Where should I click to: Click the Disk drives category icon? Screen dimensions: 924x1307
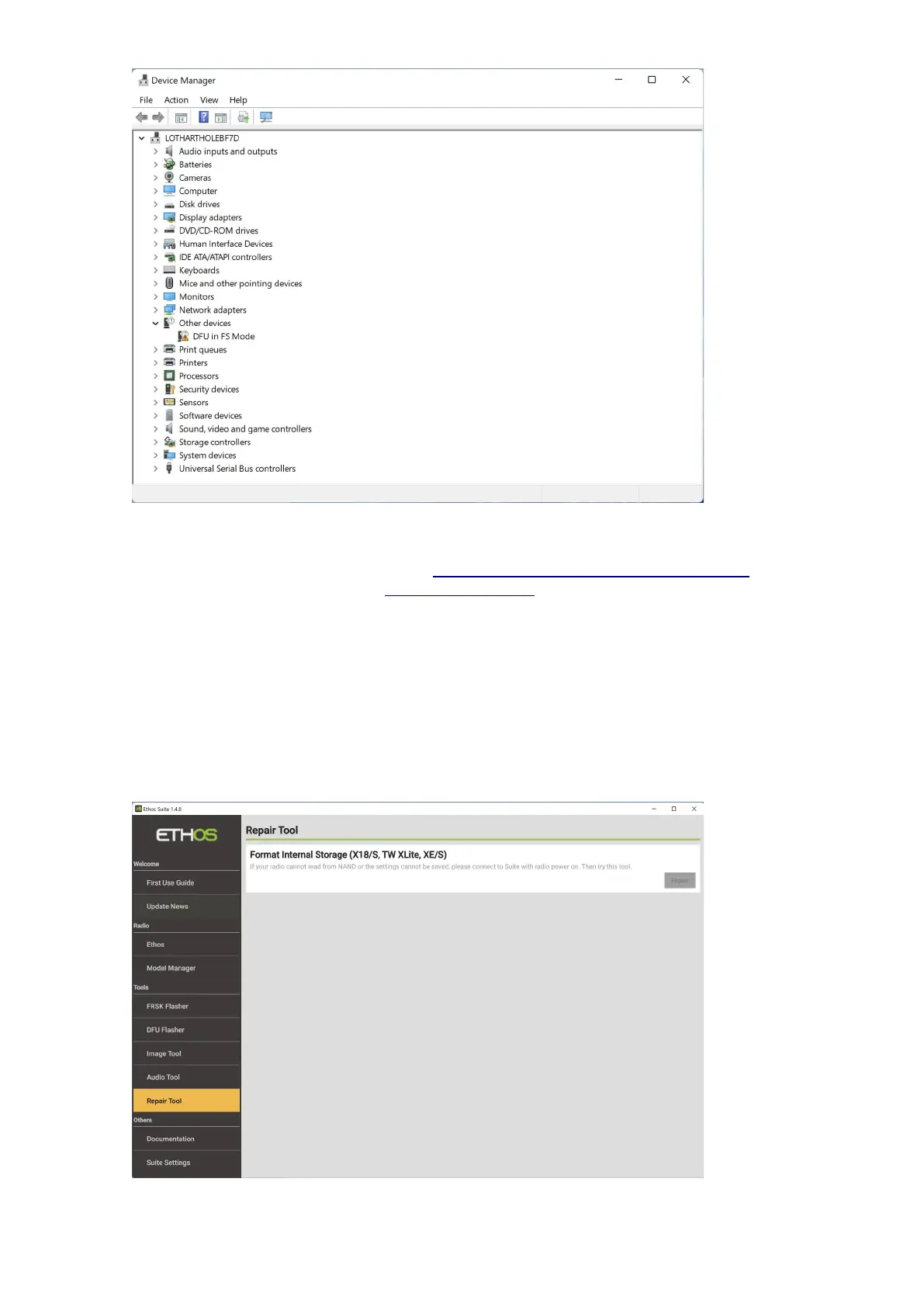point(169,204)
